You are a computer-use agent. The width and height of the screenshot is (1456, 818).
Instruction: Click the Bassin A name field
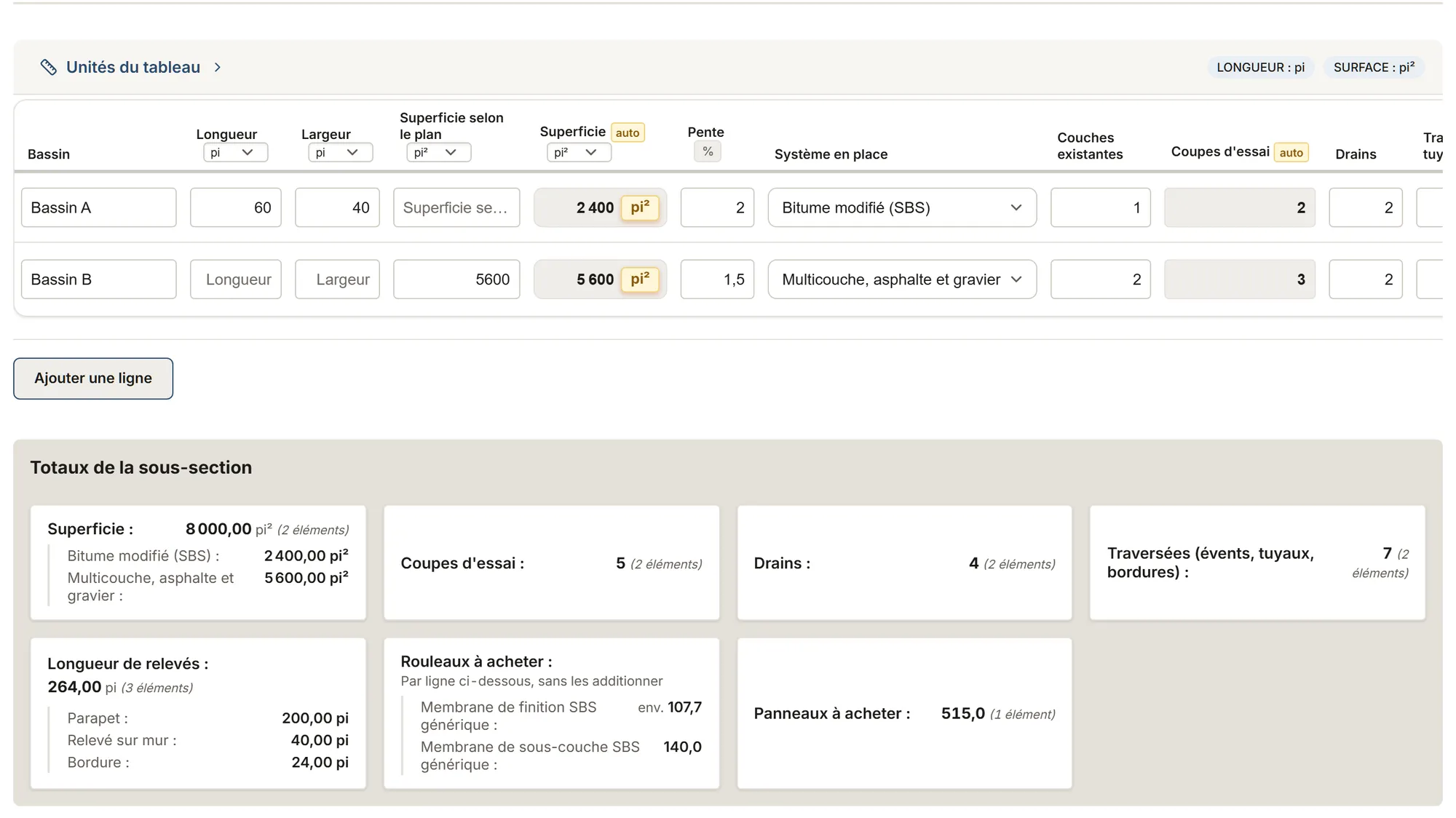(x=99, y=207)
